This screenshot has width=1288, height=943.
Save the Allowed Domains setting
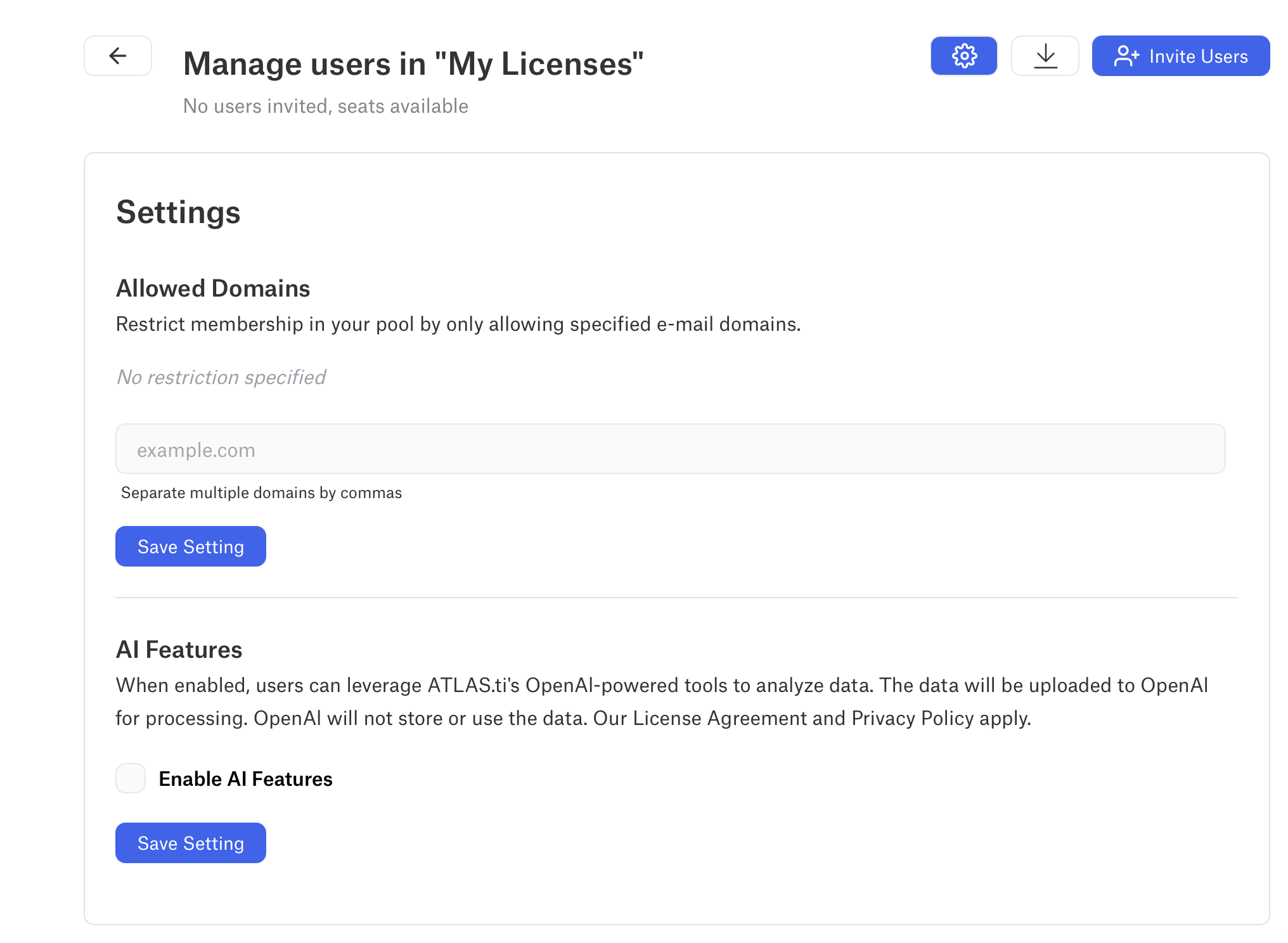(x=190, y=546)
